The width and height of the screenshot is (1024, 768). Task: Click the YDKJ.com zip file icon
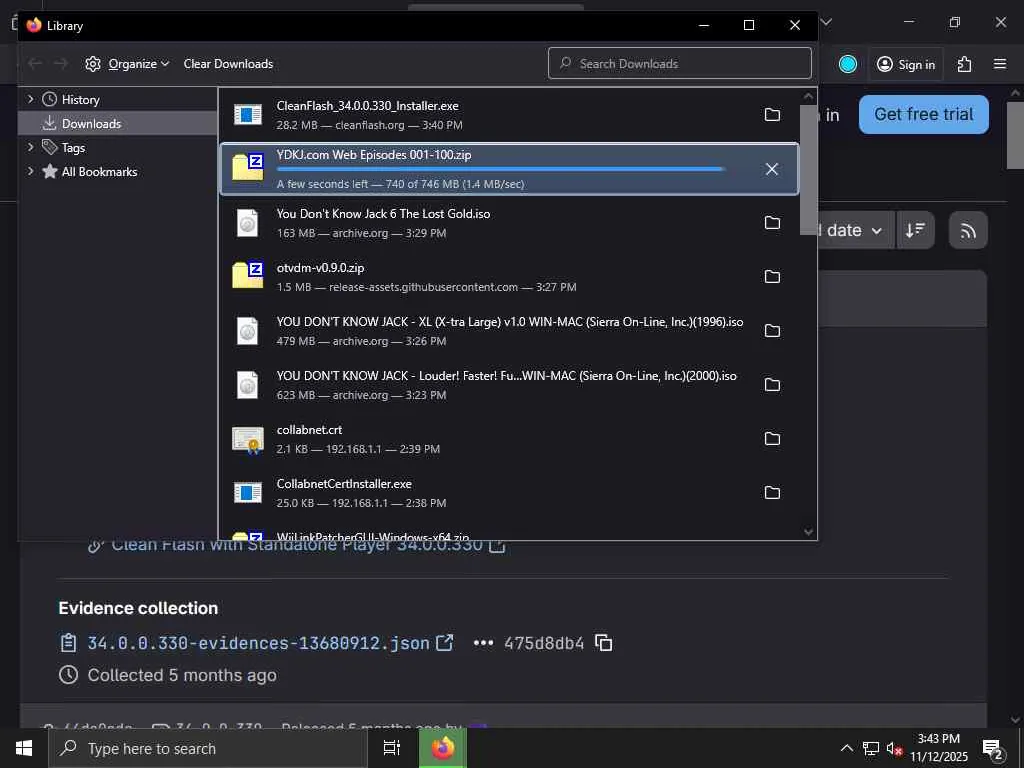point(248,167)
